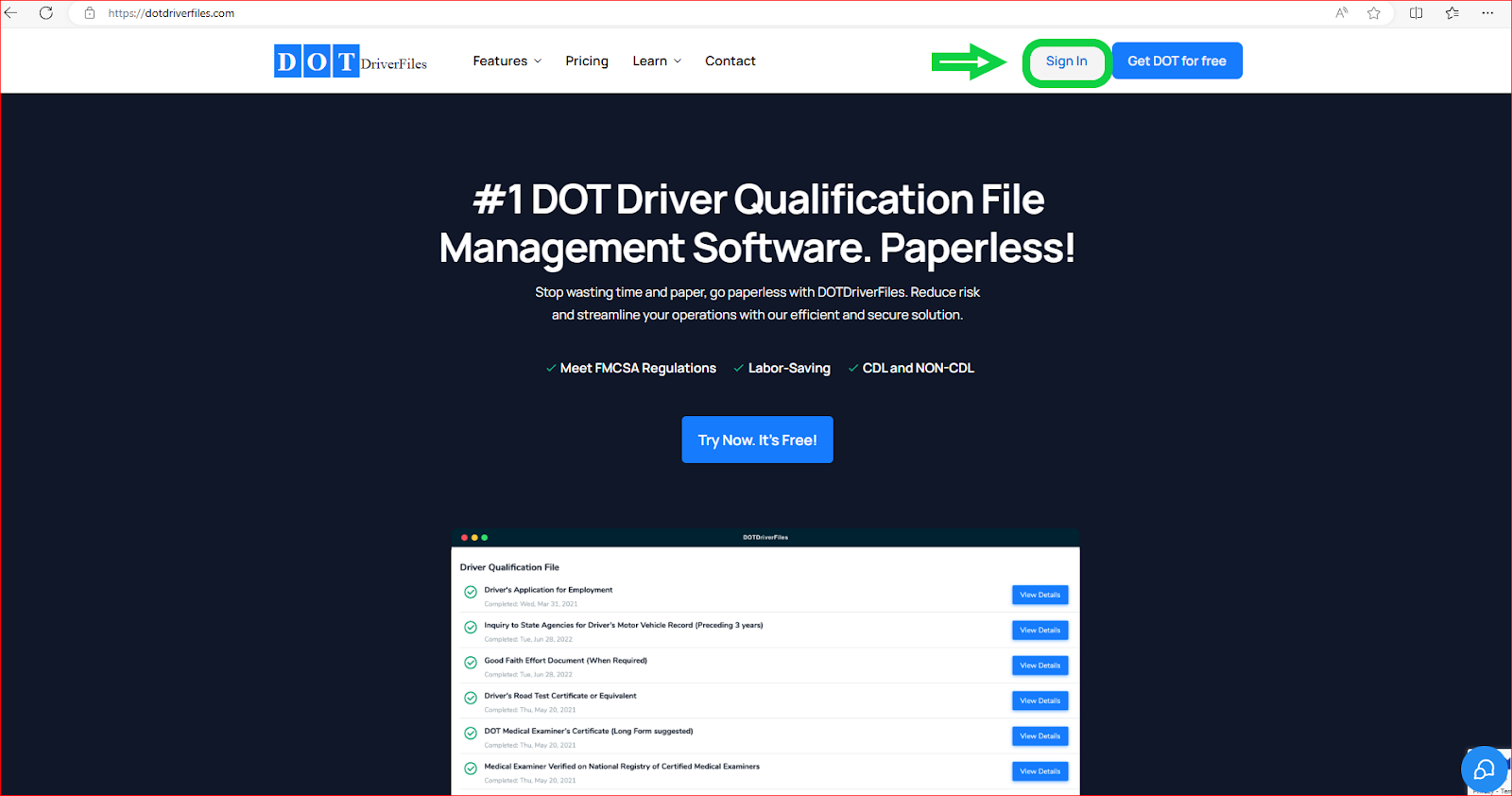Click the DOT DriverFiles logo
The height and width of the screenshot is (796, 1512).
click(351, 61)
